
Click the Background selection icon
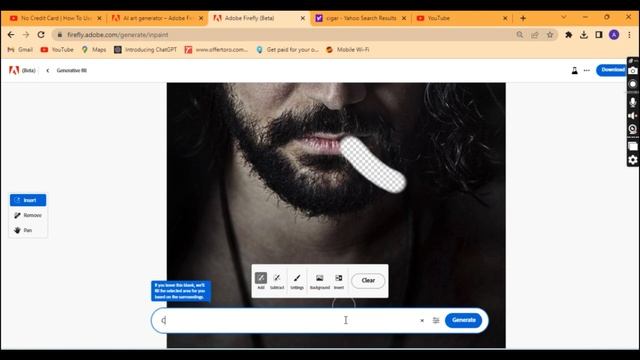click(x=320, y=281)
